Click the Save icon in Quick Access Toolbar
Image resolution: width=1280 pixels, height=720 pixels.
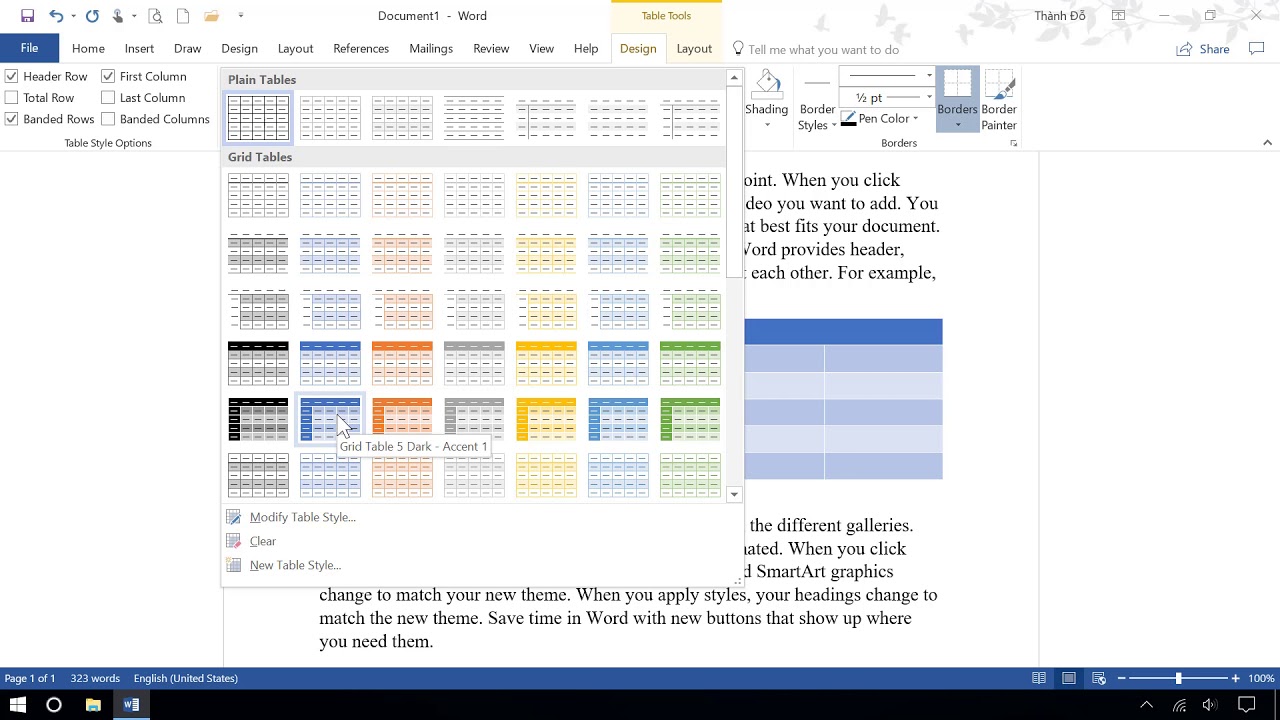[27, 16]
